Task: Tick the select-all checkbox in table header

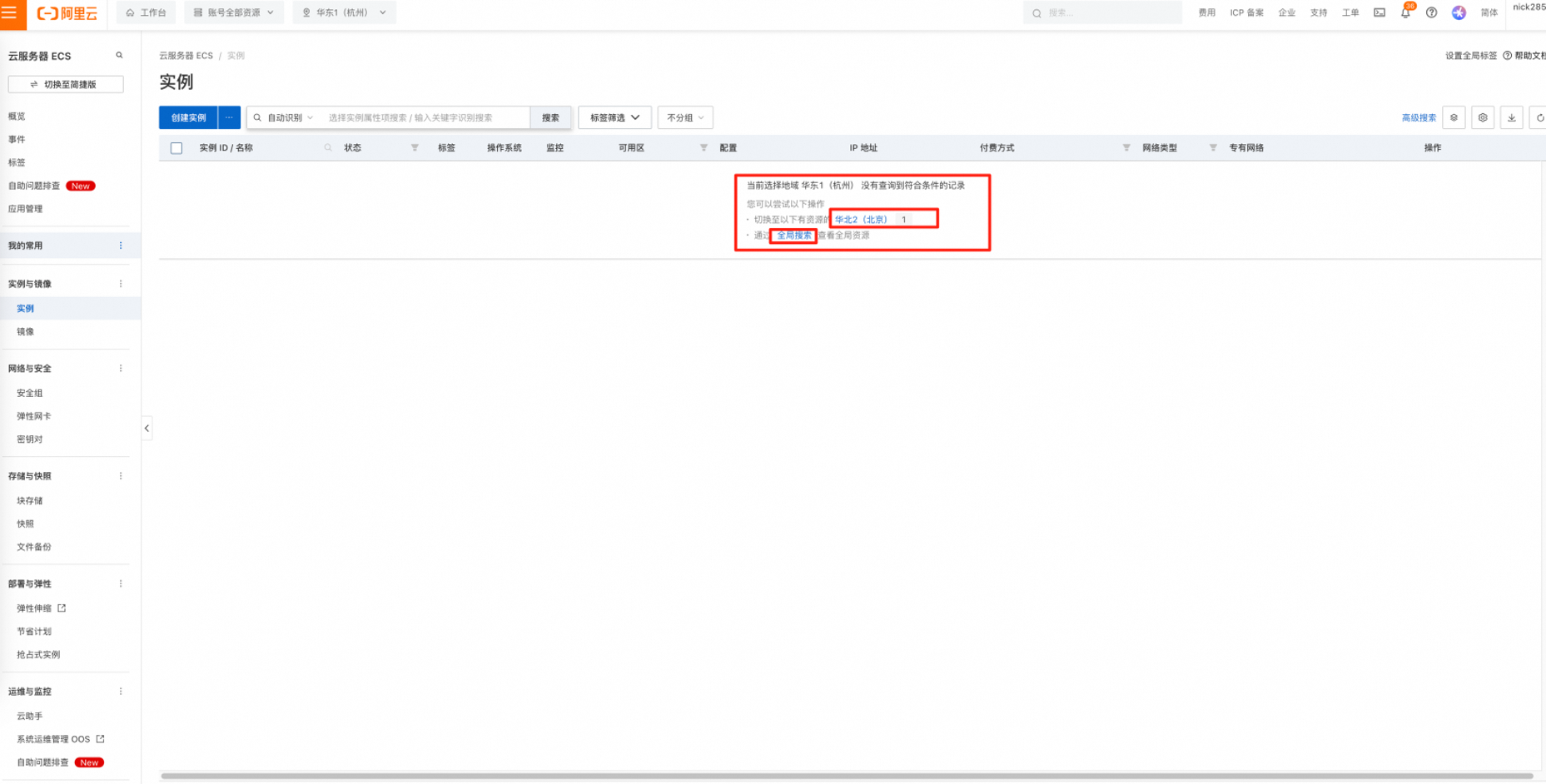Action: (176, 148)
